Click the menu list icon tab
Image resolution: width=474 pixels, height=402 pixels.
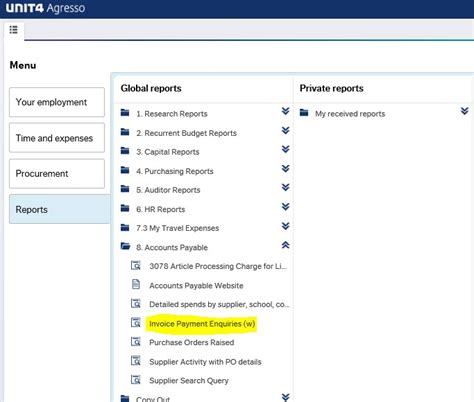pyautogui.click(x=14, y=30)
